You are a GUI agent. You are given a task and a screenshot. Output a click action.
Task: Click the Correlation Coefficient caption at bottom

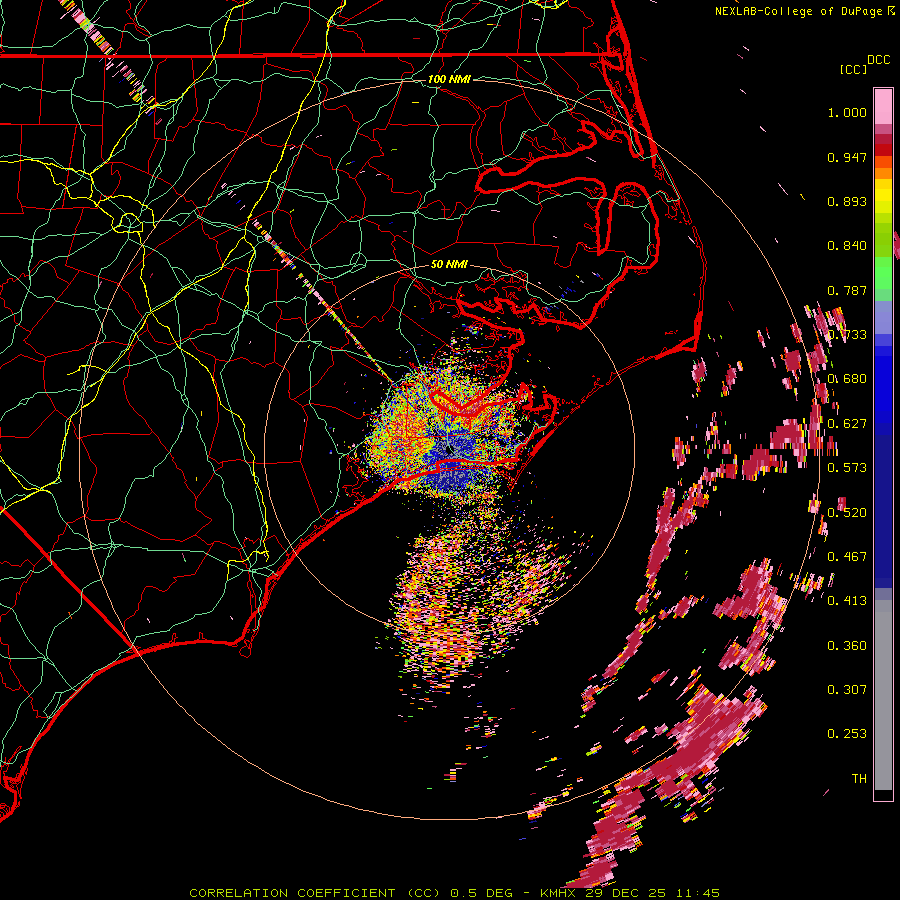click(455, 893)
